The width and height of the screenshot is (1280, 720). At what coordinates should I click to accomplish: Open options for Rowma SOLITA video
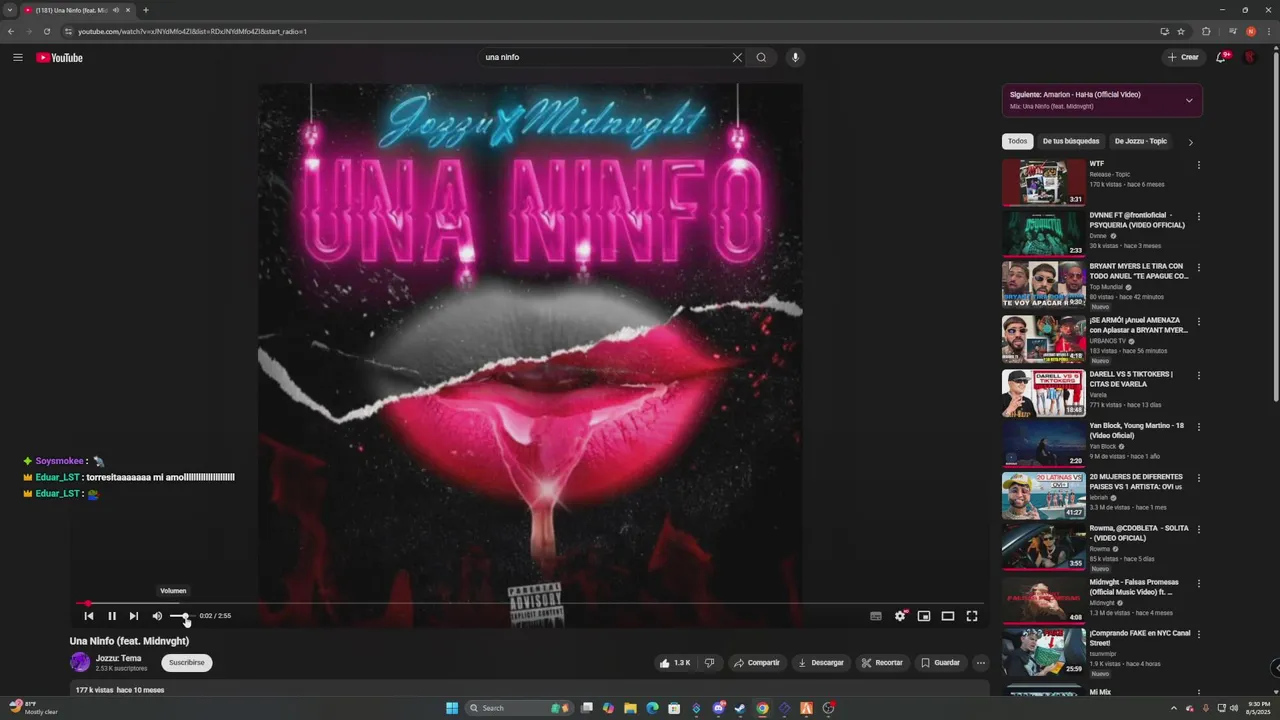1199,529
